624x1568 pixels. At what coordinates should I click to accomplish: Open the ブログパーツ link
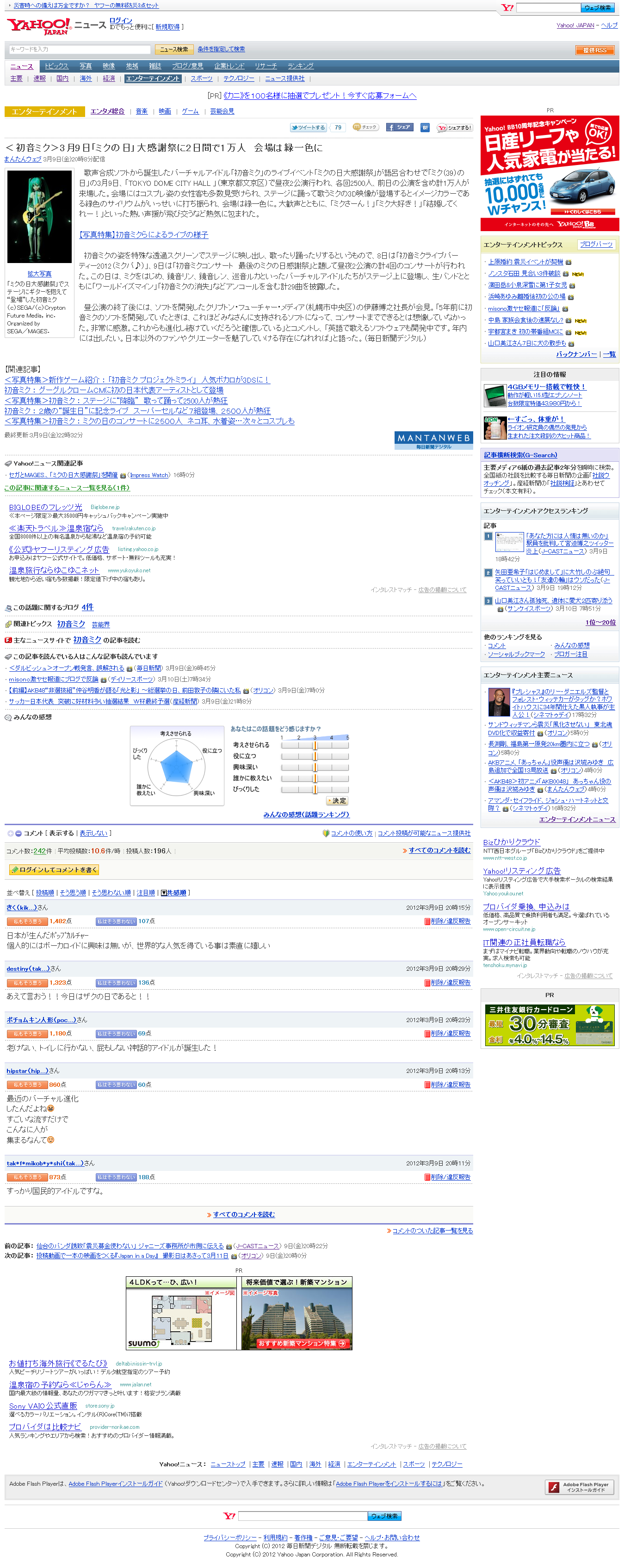596,244
